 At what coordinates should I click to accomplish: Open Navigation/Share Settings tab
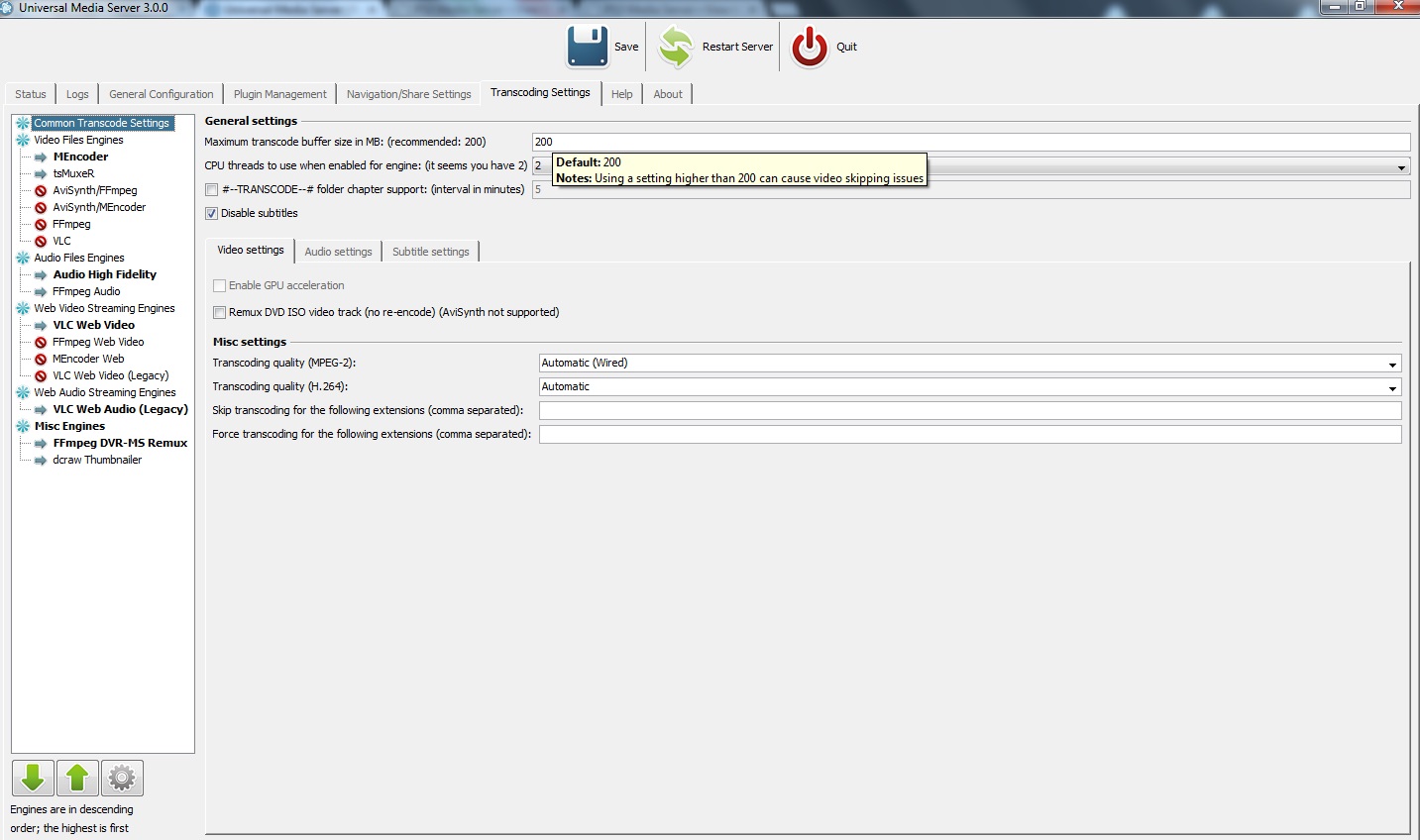[409, 94]
